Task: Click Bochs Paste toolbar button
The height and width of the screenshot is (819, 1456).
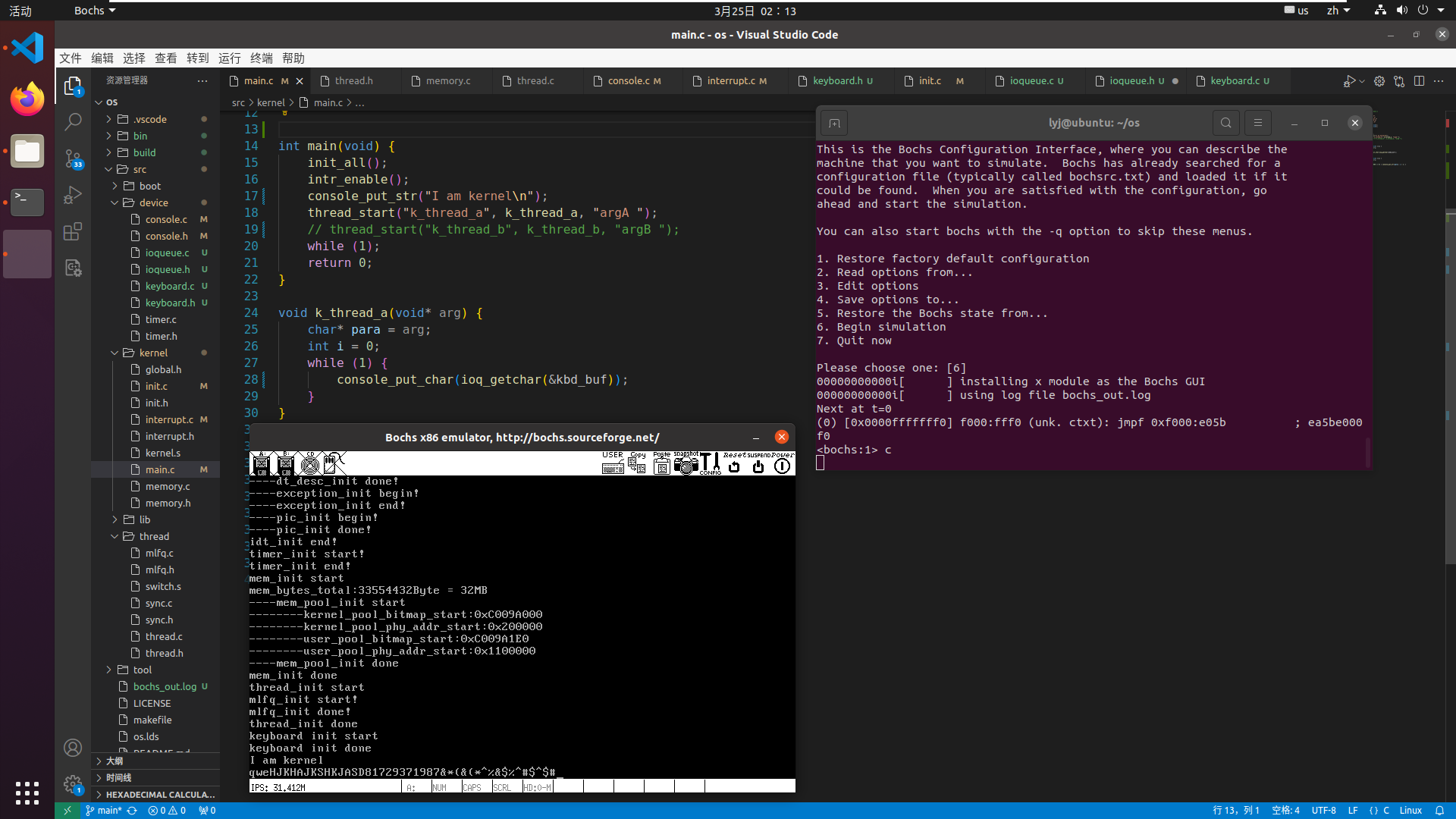Action: [662, 463]
